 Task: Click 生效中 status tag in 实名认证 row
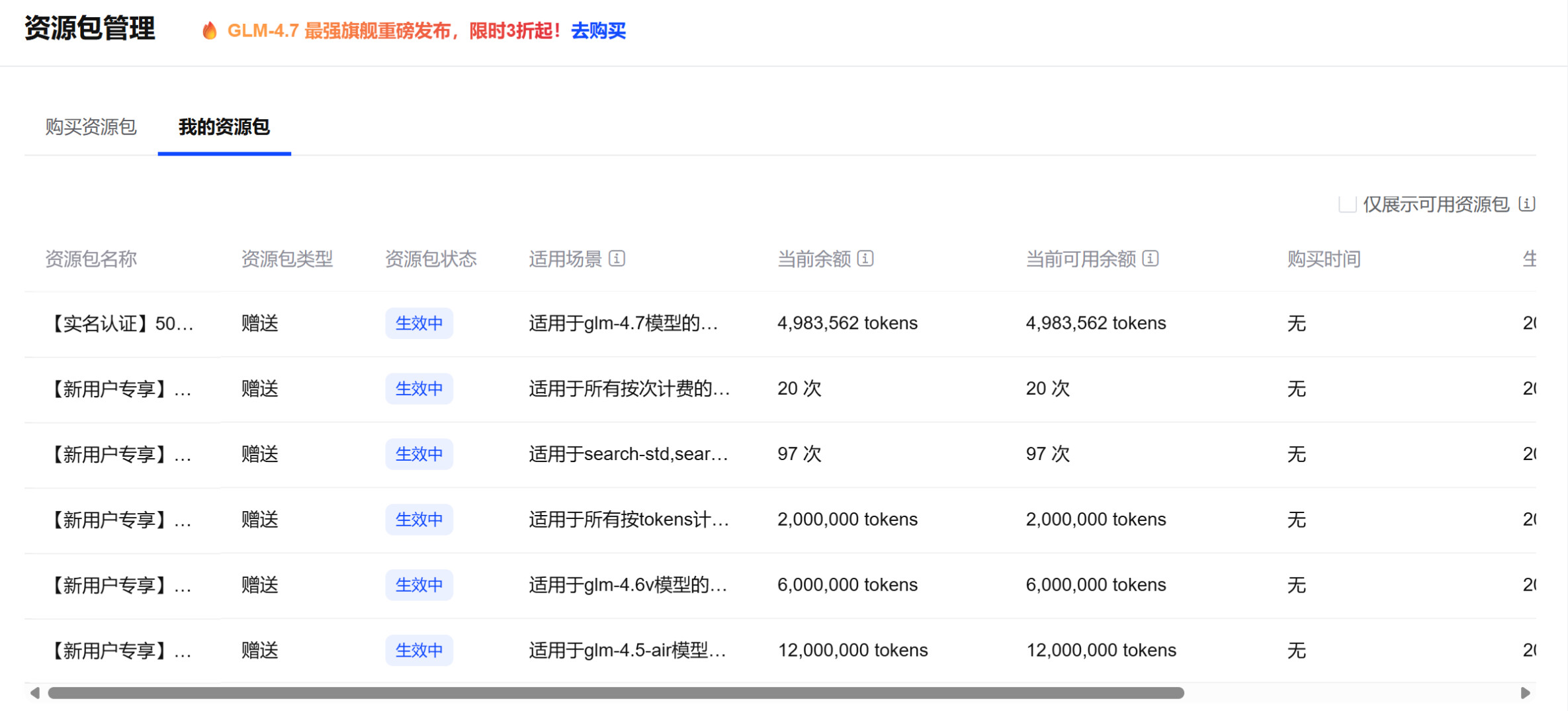[x=419, y=323]
